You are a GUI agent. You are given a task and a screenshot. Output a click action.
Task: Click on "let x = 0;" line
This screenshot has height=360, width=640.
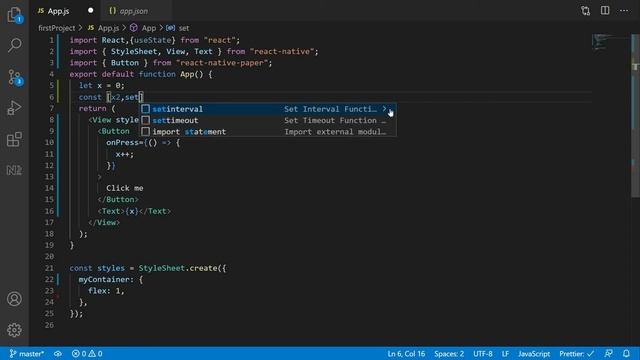tap(102, 86)
